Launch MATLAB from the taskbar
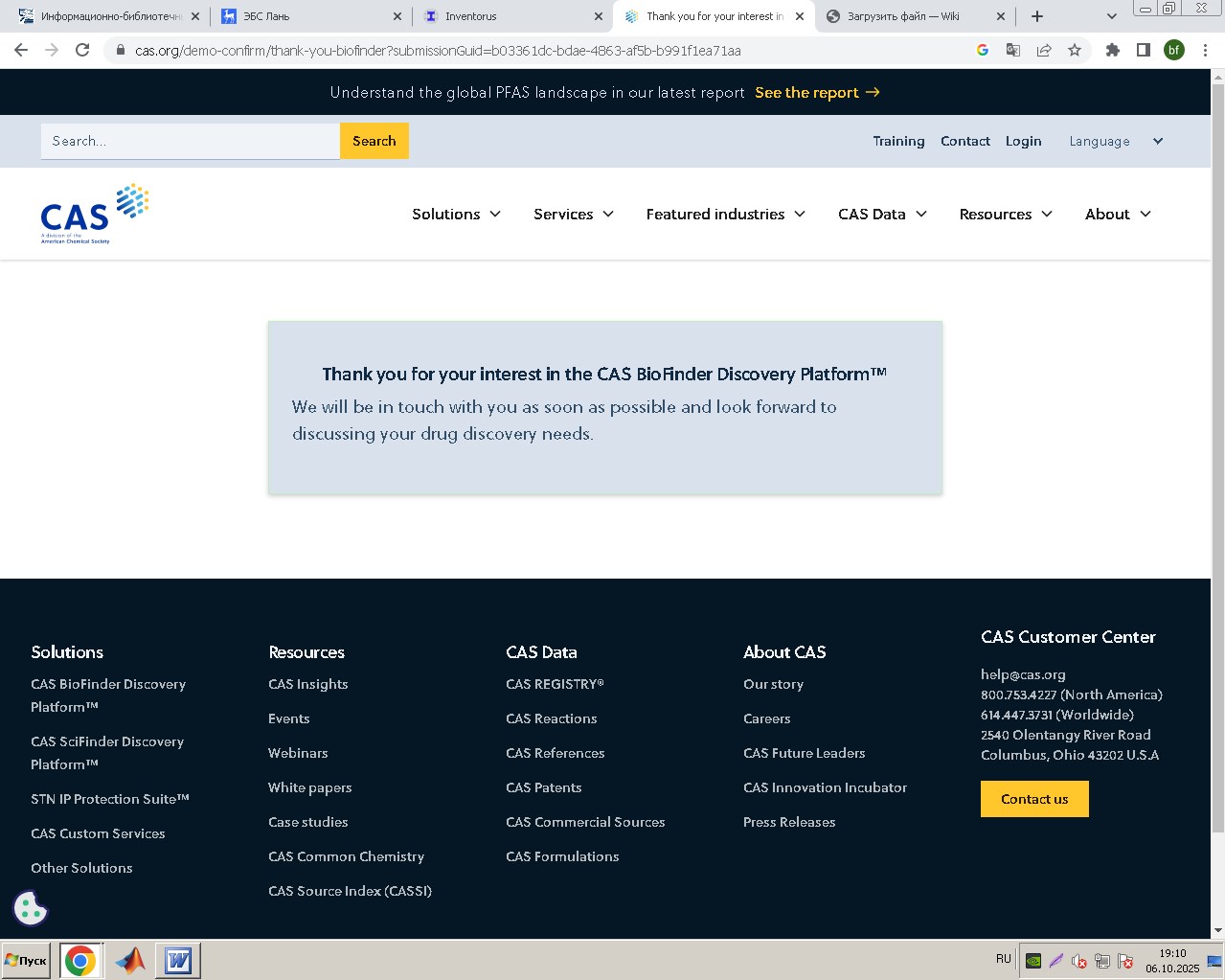Screen dimensions: 1225x980 [x=130, y=959]
